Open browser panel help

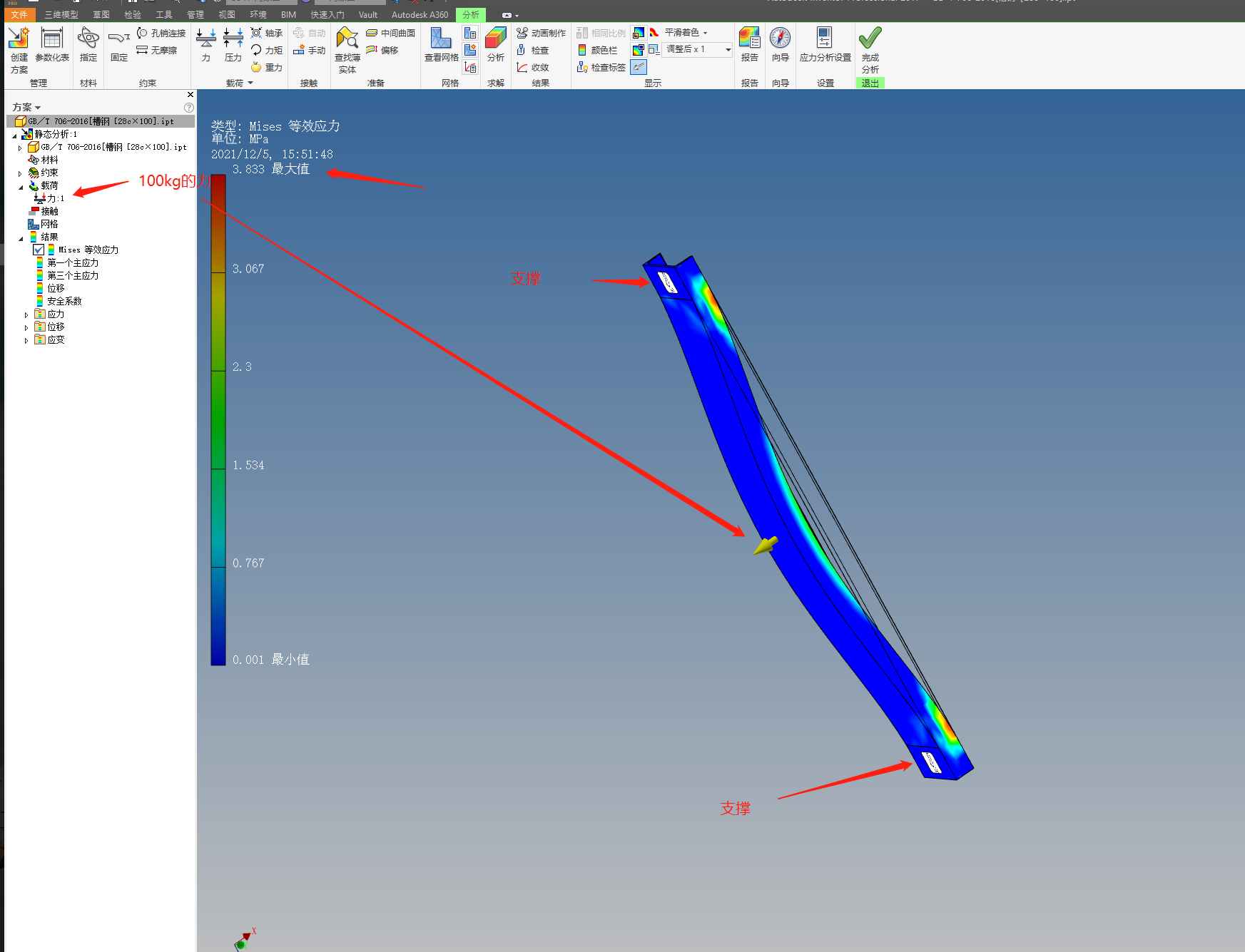189,108
